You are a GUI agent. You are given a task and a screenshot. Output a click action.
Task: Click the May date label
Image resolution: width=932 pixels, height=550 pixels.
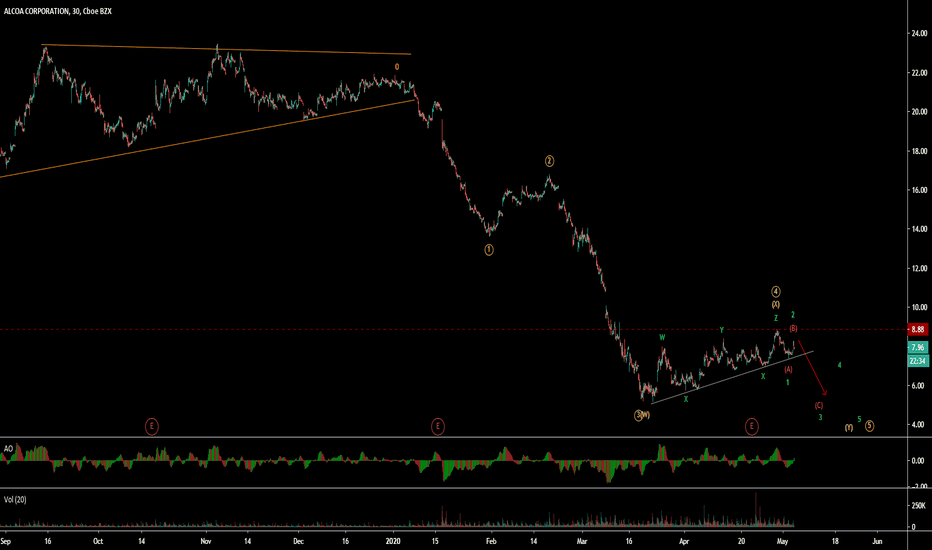tap(782, 541)
